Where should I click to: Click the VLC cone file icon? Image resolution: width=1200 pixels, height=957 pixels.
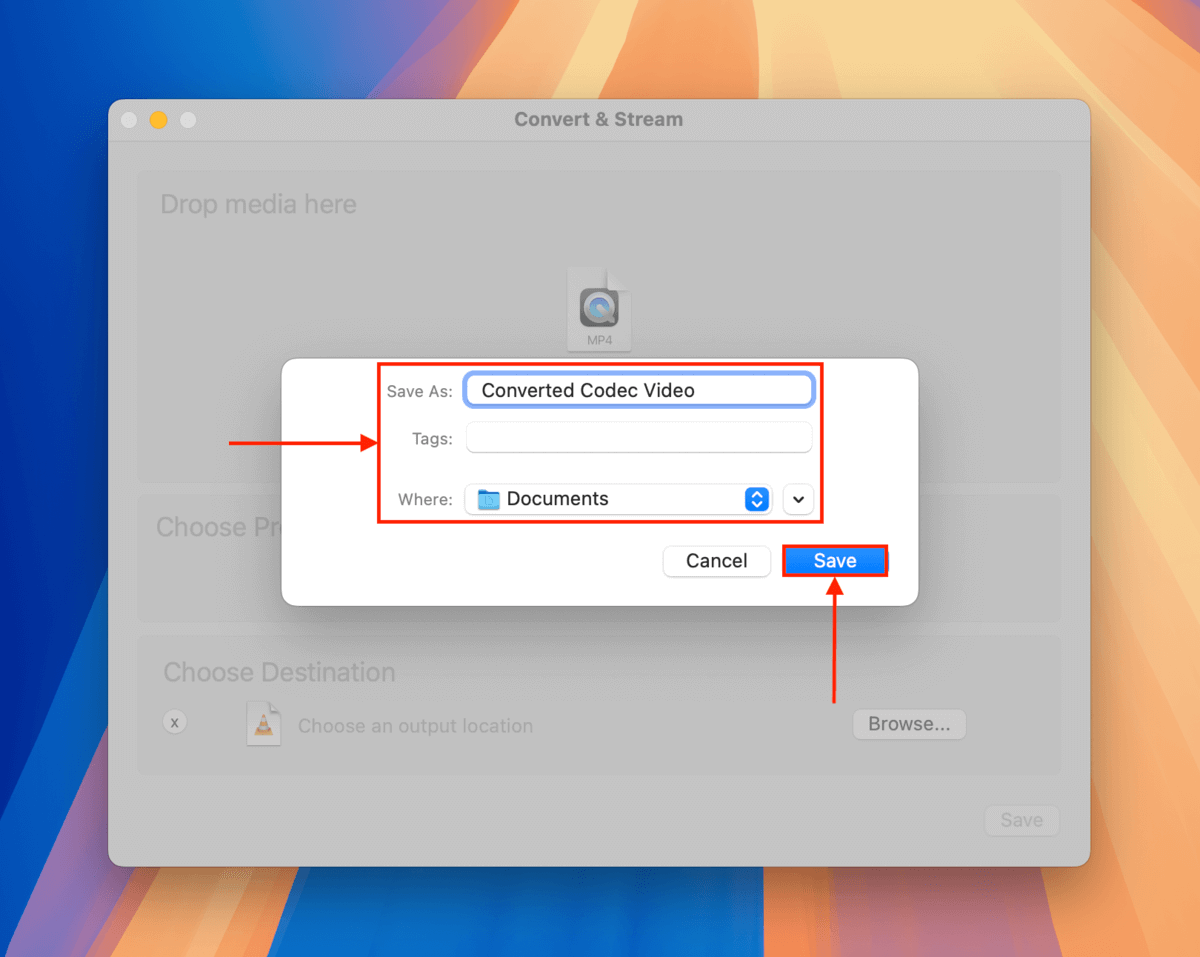(264, 723)
